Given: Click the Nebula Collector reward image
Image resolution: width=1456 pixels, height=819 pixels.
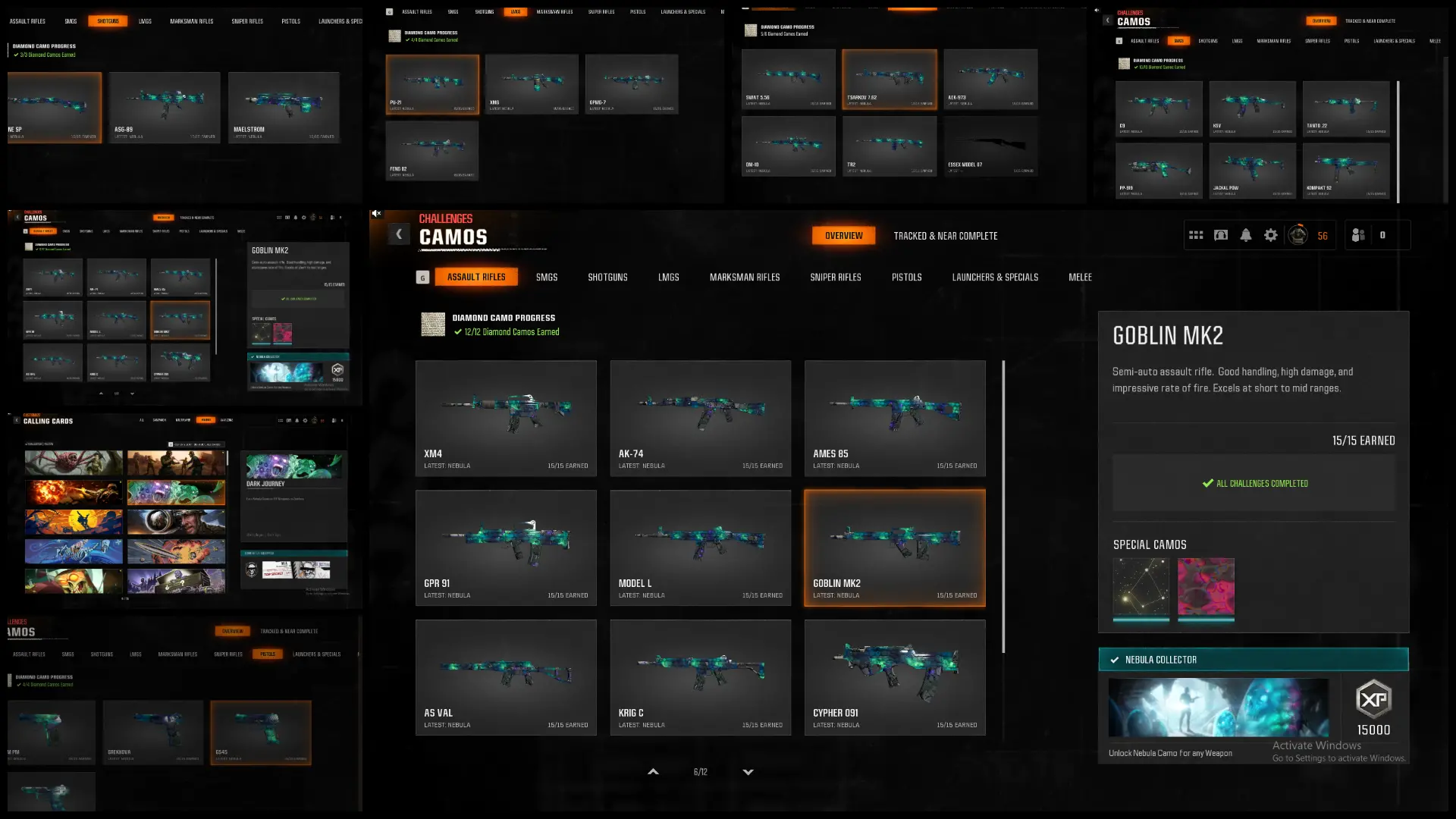Looking at the screenshot, I should 1218,708.
